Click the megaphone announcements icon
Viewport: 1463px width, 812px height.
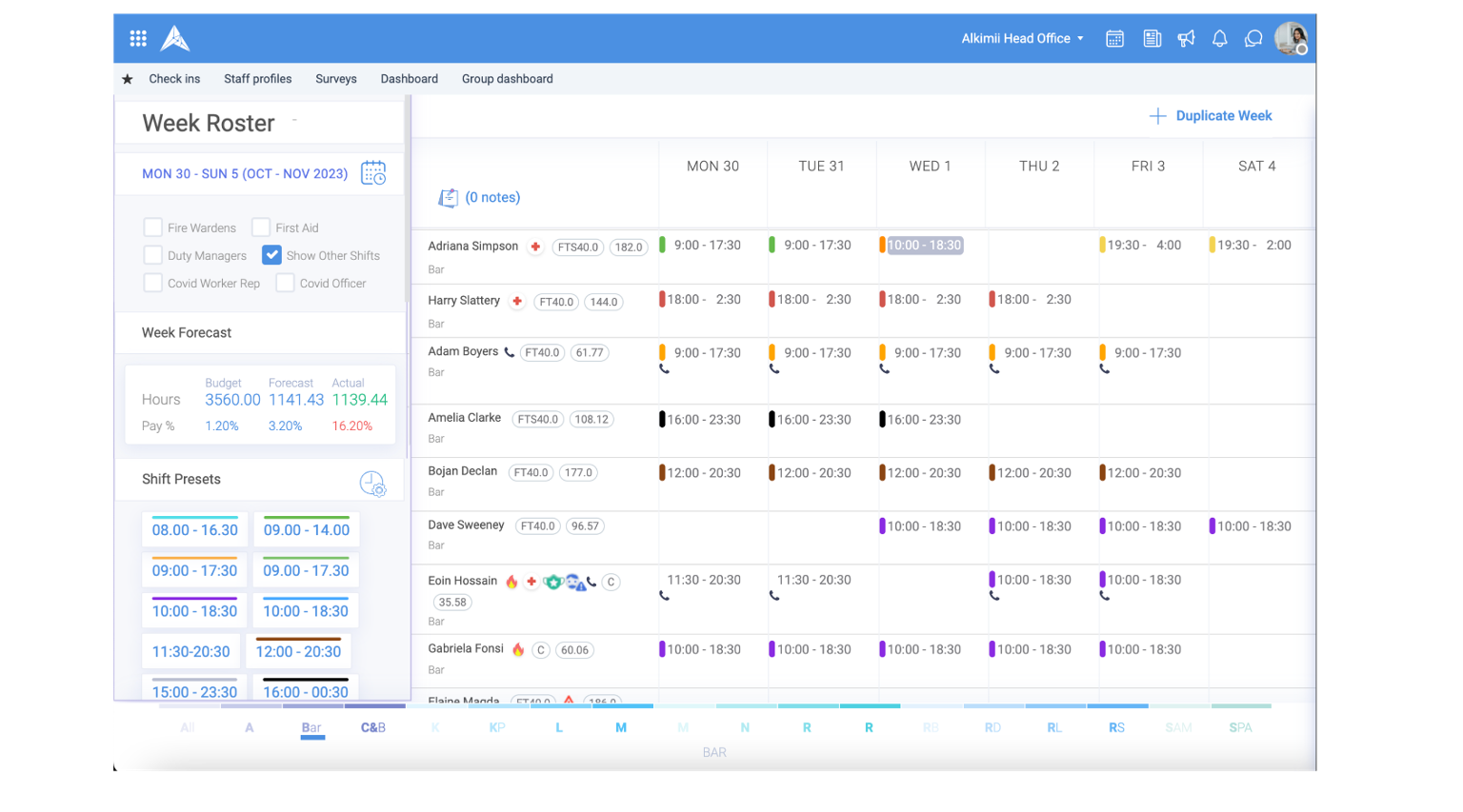(x=1186, y=39)
